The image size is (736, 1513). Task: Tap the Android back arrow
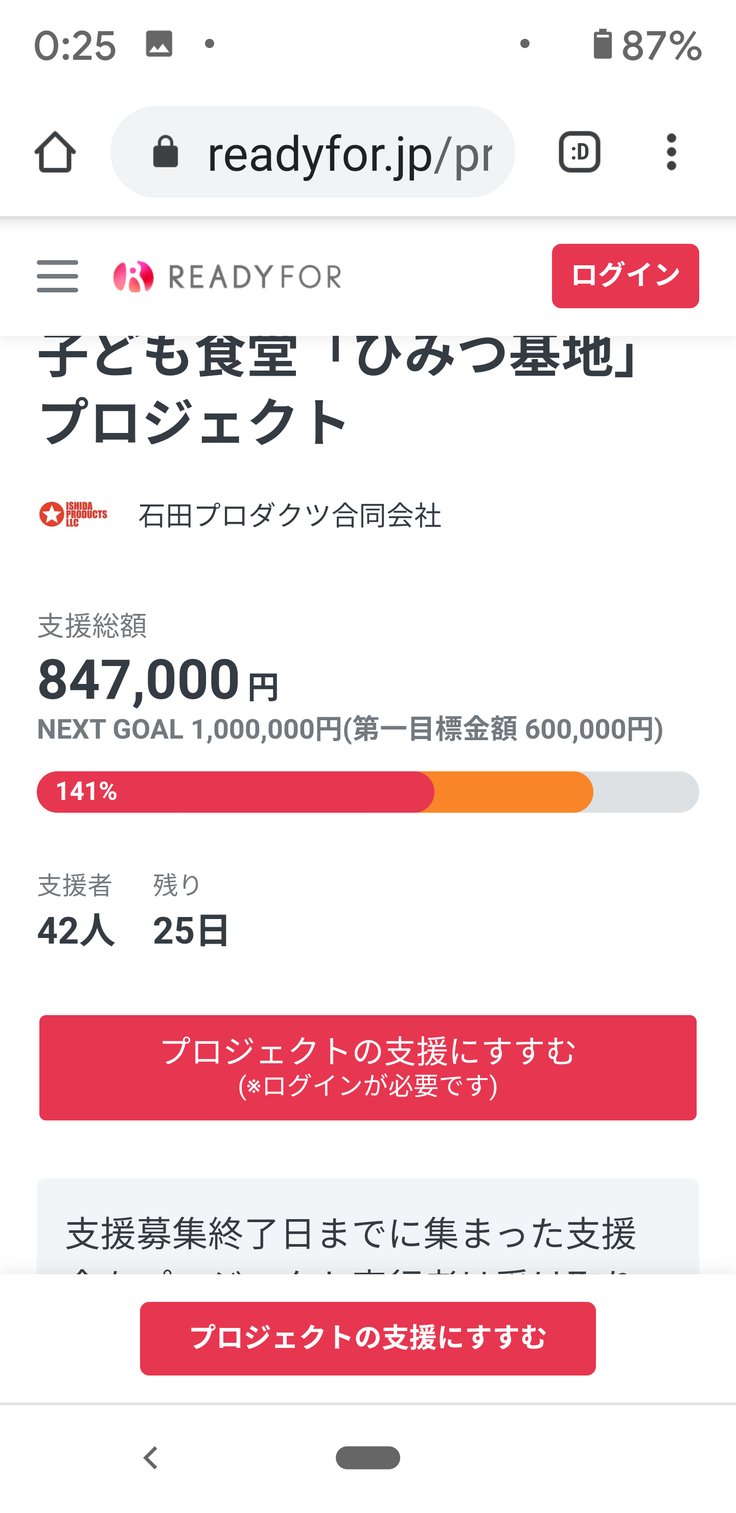tap(151, 1458)
